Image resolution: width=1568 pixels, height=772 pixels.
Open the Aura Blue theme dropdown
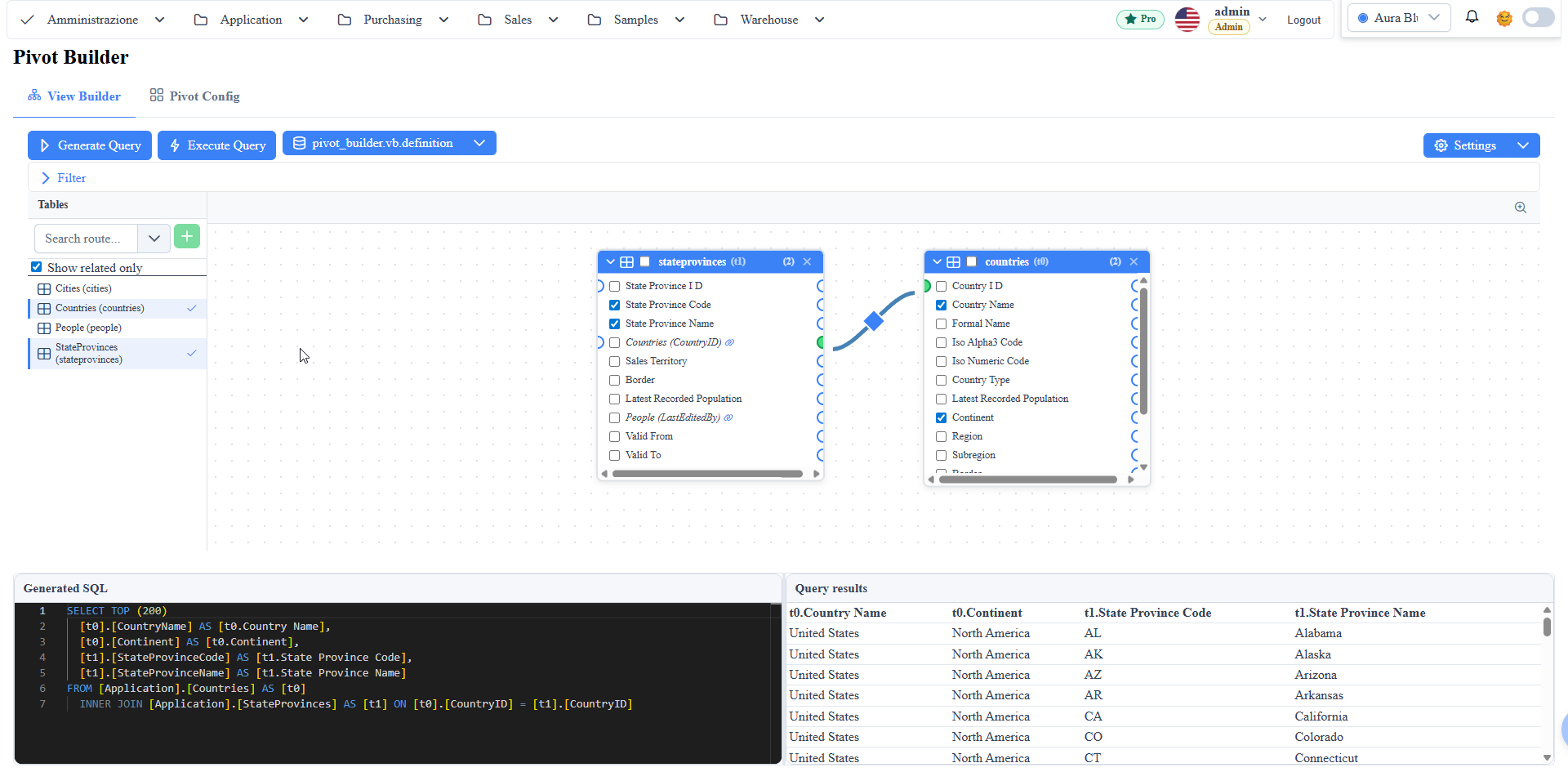tap(1399, 18)
